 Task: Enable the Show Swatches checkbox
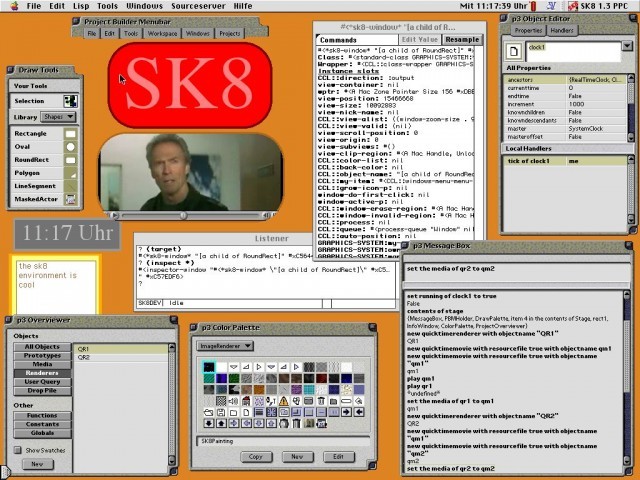click(x=18, y=451)
